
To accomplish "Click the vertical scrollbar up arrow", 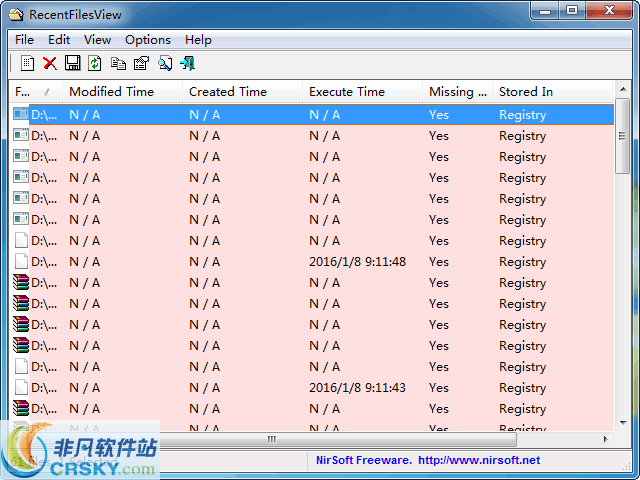I will click(623, 89).
